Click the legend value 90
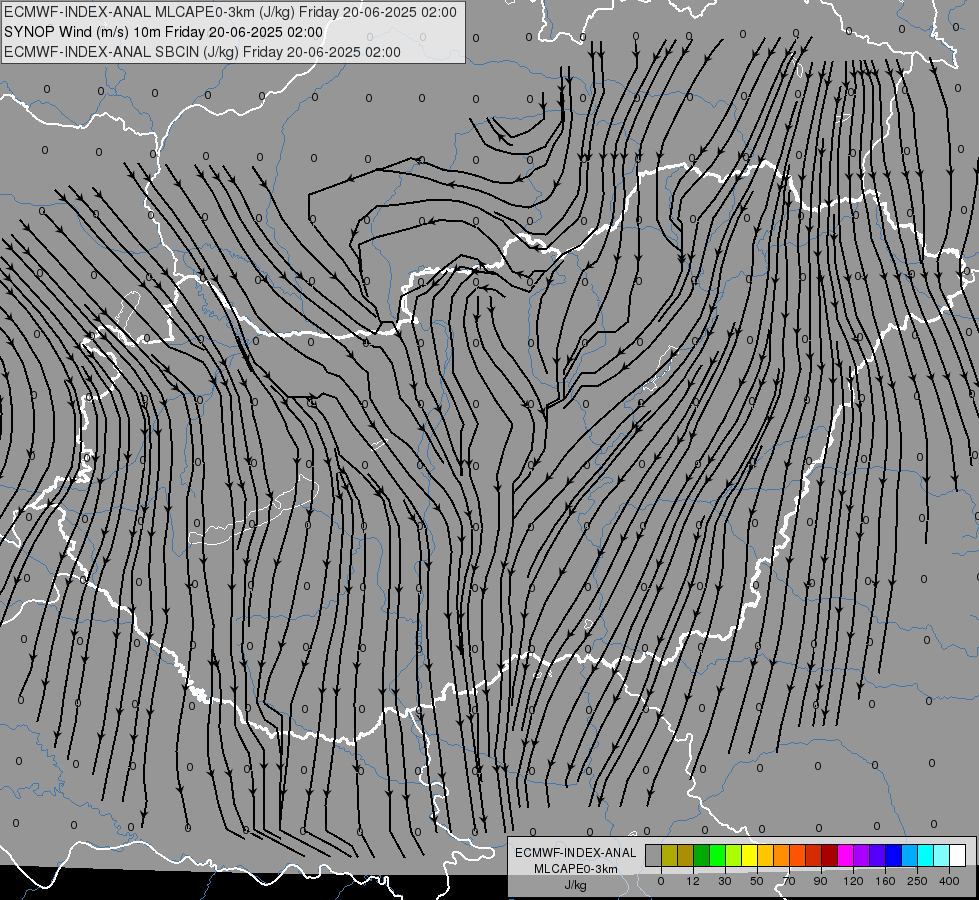 [x=820, y=881]
